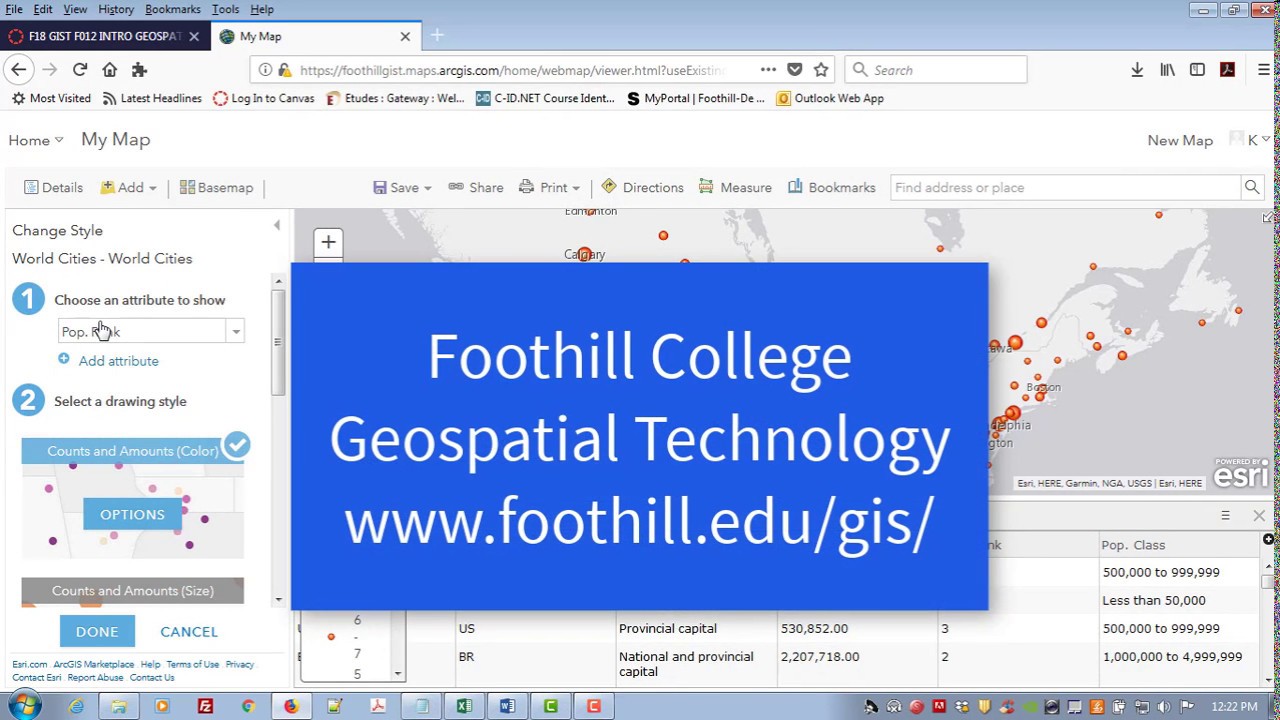This screenshot has height=720, width=1280.
Task: Open the Tools menu
Action: coord(225,9)
